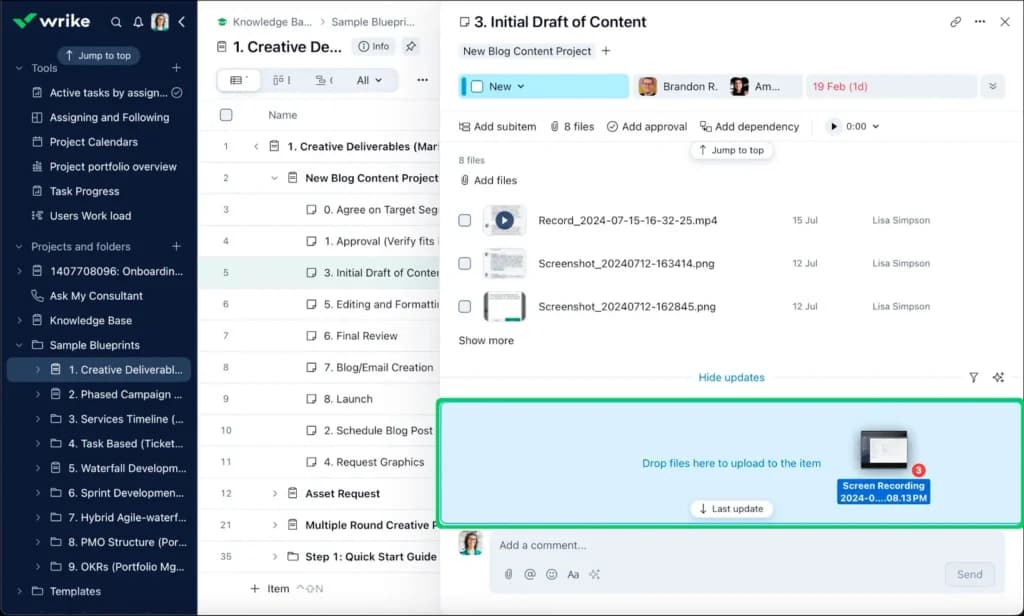Collapse the Projects and folders section
1024x616 pixels.
pos(19,246)
